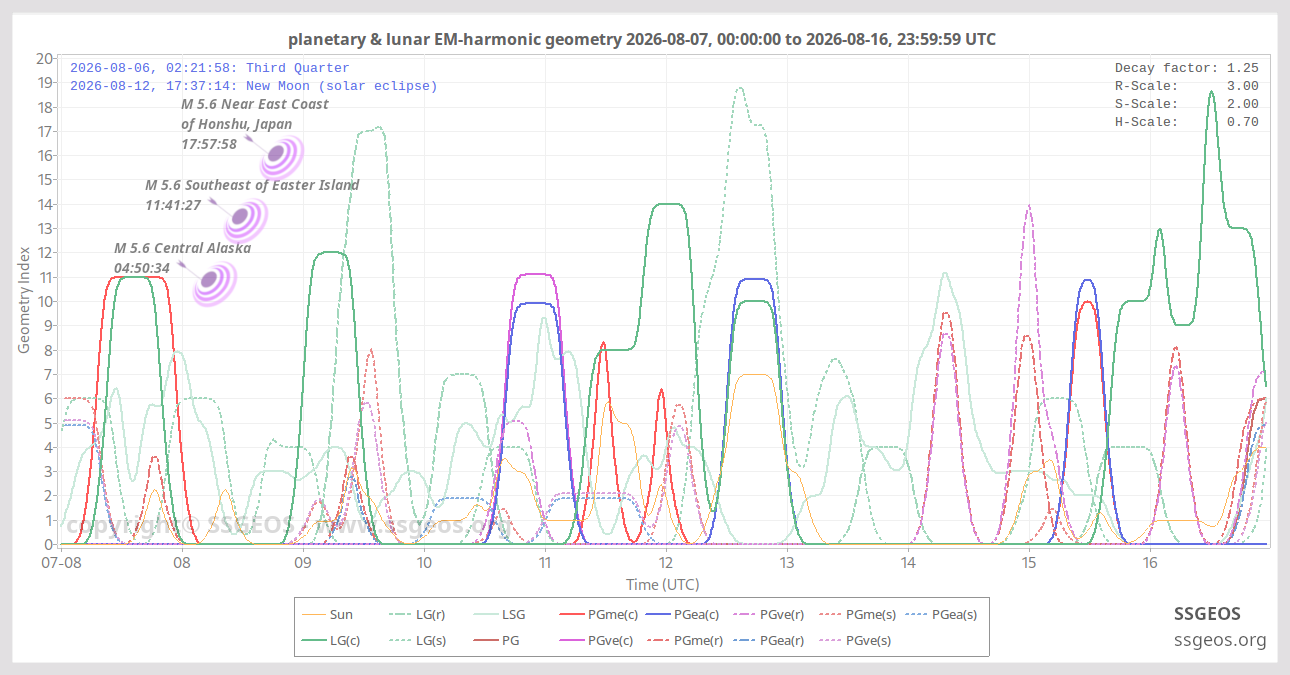The height and width of the screenshot is (675, 1290).
Task: Click the 13 x-axis date tick
Action: point(787,564)
